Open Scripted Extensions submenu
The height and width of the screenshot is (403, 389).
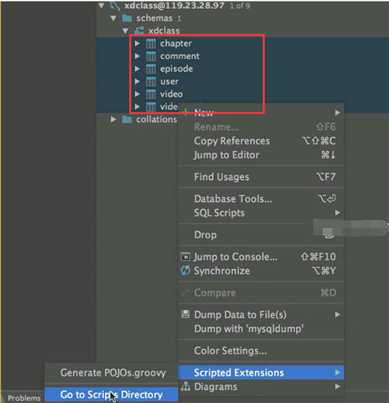point(261,372)
